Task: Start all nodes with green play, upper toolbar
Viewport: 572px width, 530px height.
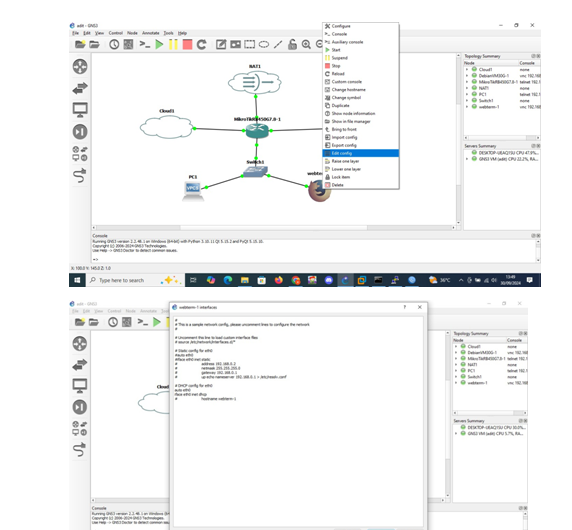Action: tap(159, 45)
